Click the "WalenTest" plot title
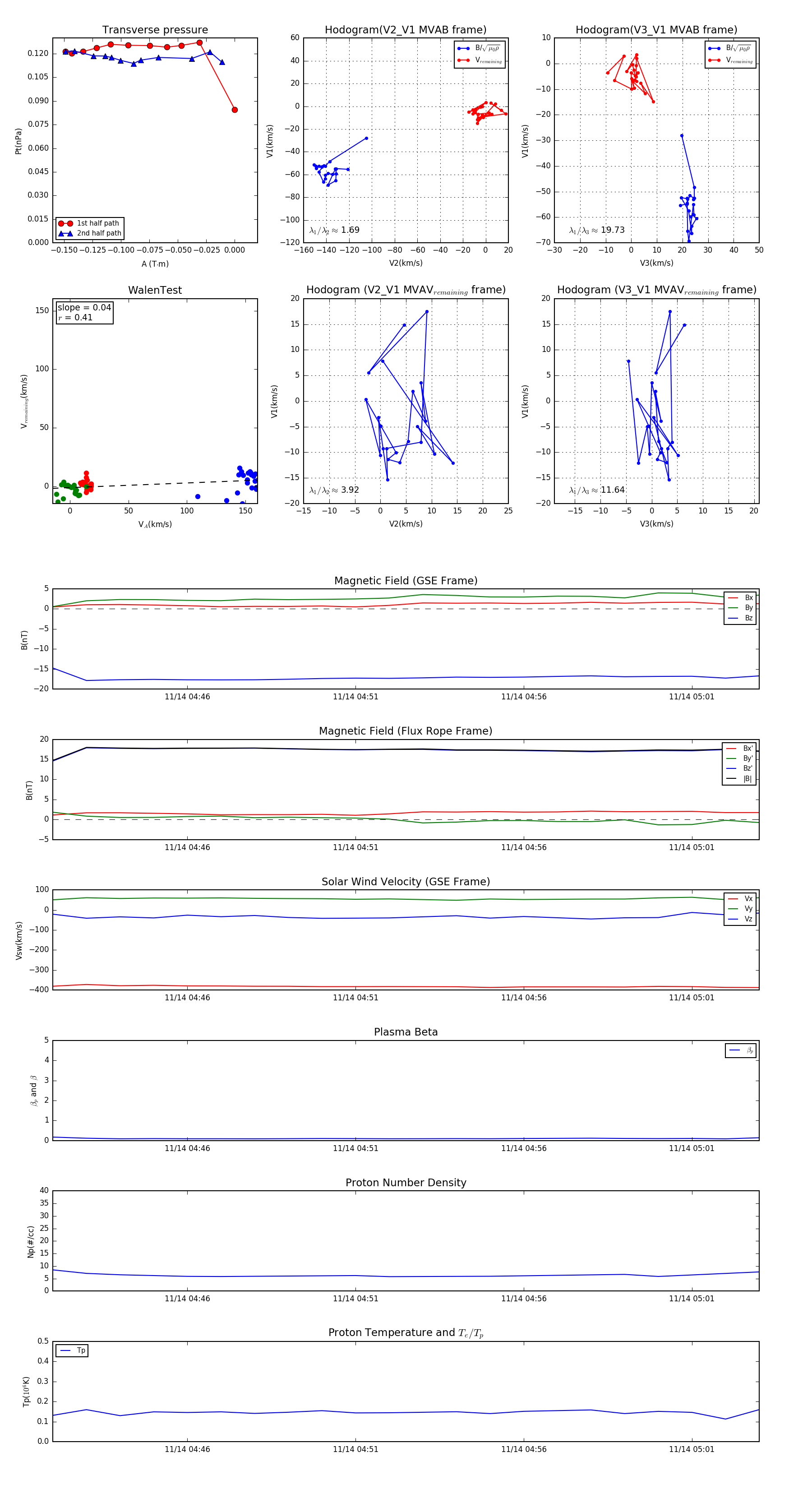Screen dimensions: 812x1489 pos(155,290)
